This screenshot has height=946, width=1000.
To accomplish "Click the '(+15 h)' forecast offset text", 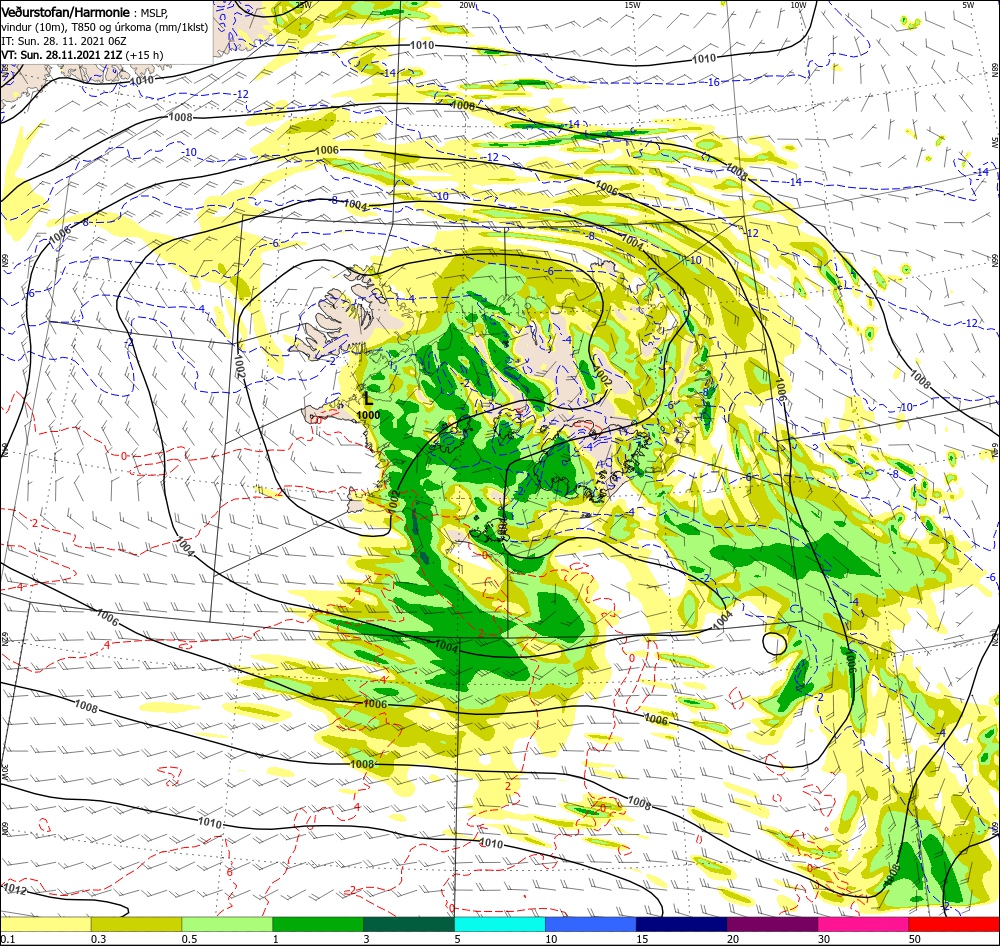I will pyautogui.click(x=144, y=55).
